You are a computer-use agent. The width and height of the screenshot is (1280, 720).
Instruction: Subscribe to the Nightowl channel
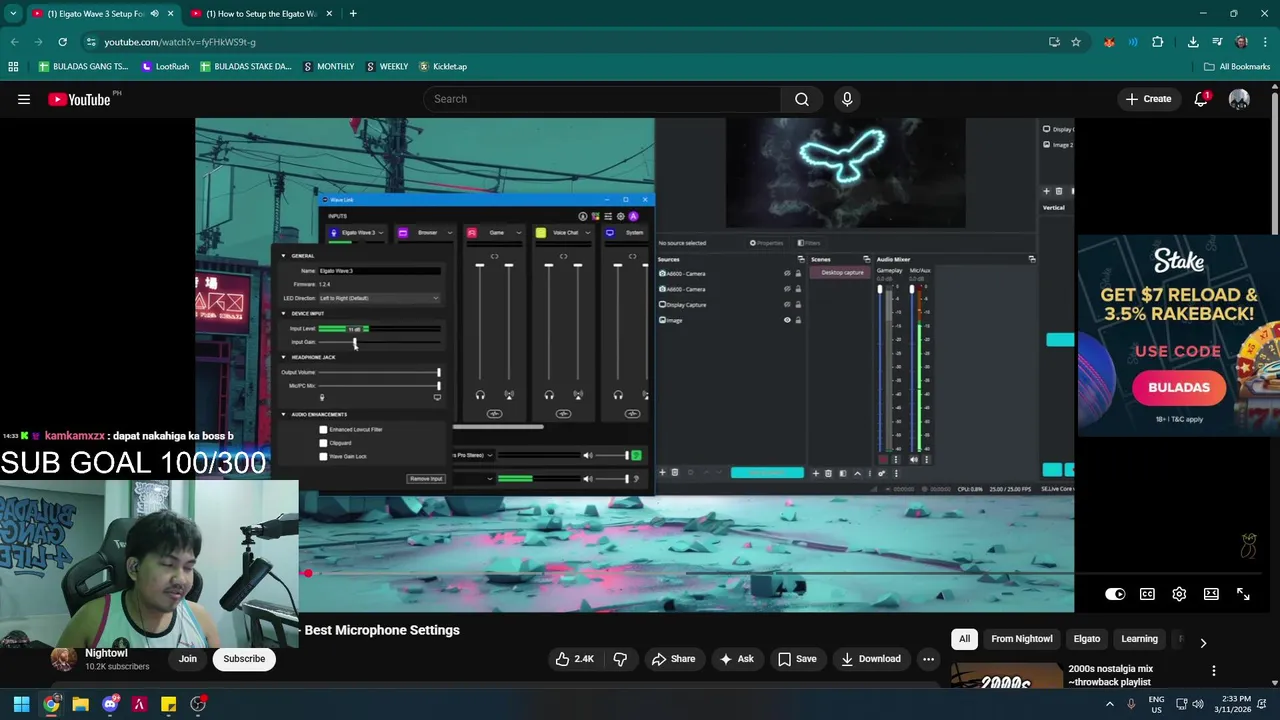point(244,659)
